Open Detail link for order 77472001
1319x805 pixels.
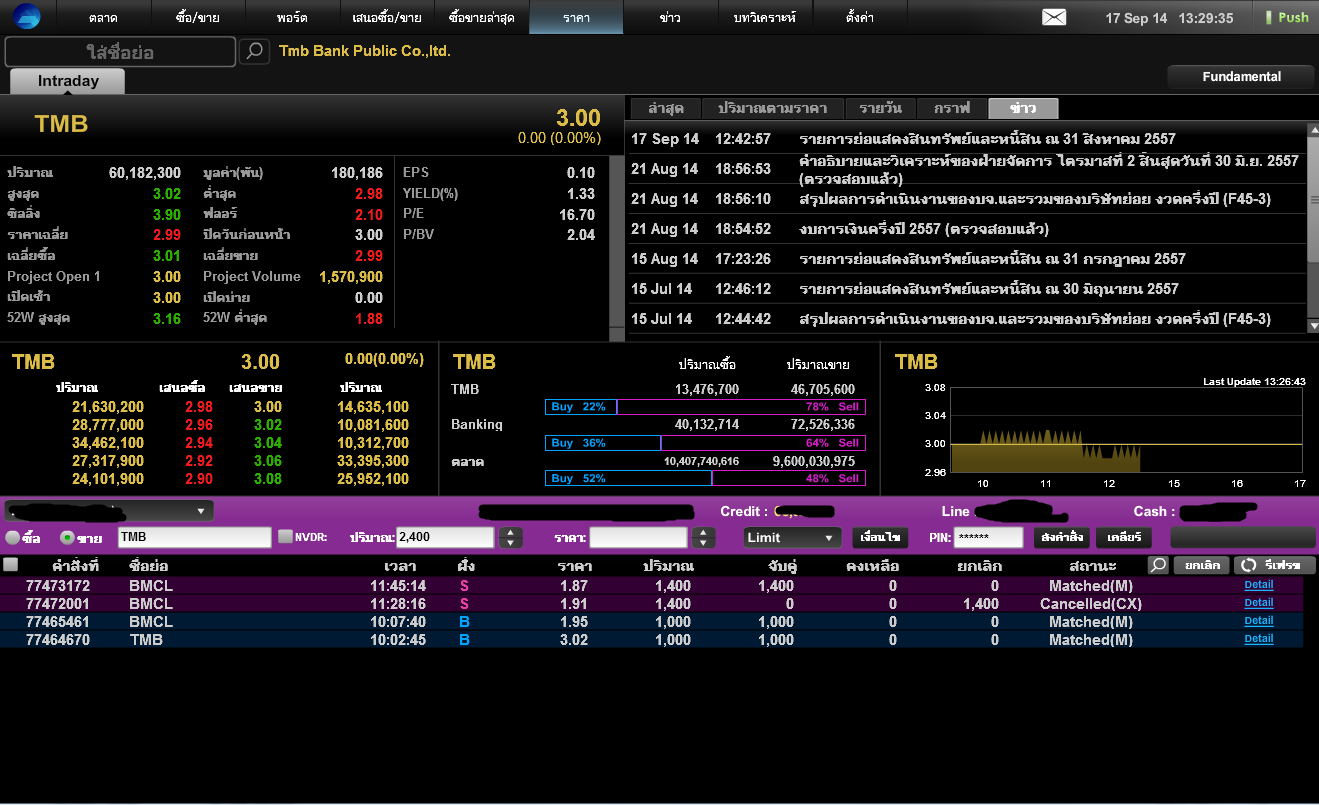pyautogui.click(x=1258, y=603)
